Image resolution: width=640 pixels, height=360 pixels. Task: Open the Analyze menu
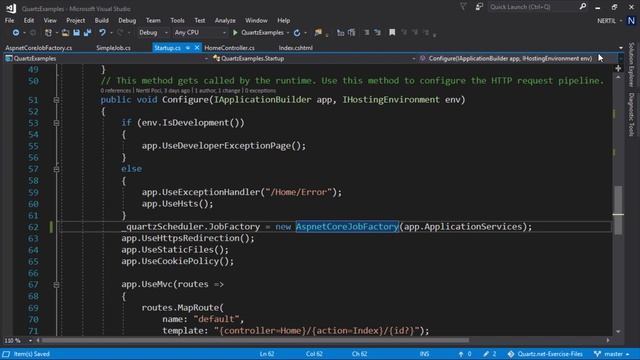tap(225, 20)
